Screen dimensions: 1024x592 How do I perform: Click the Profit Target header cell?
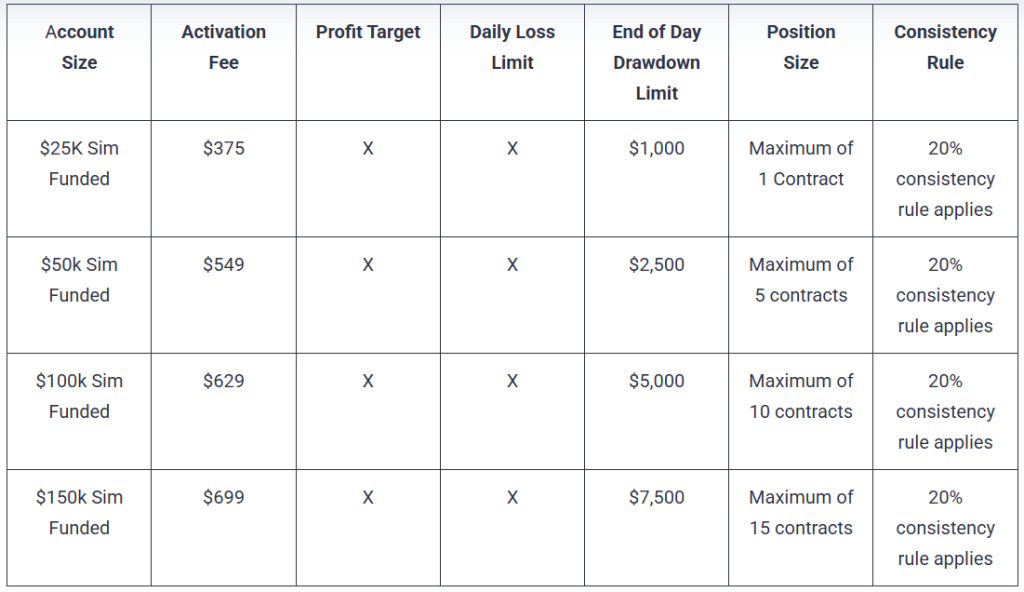tap(368, 32)
